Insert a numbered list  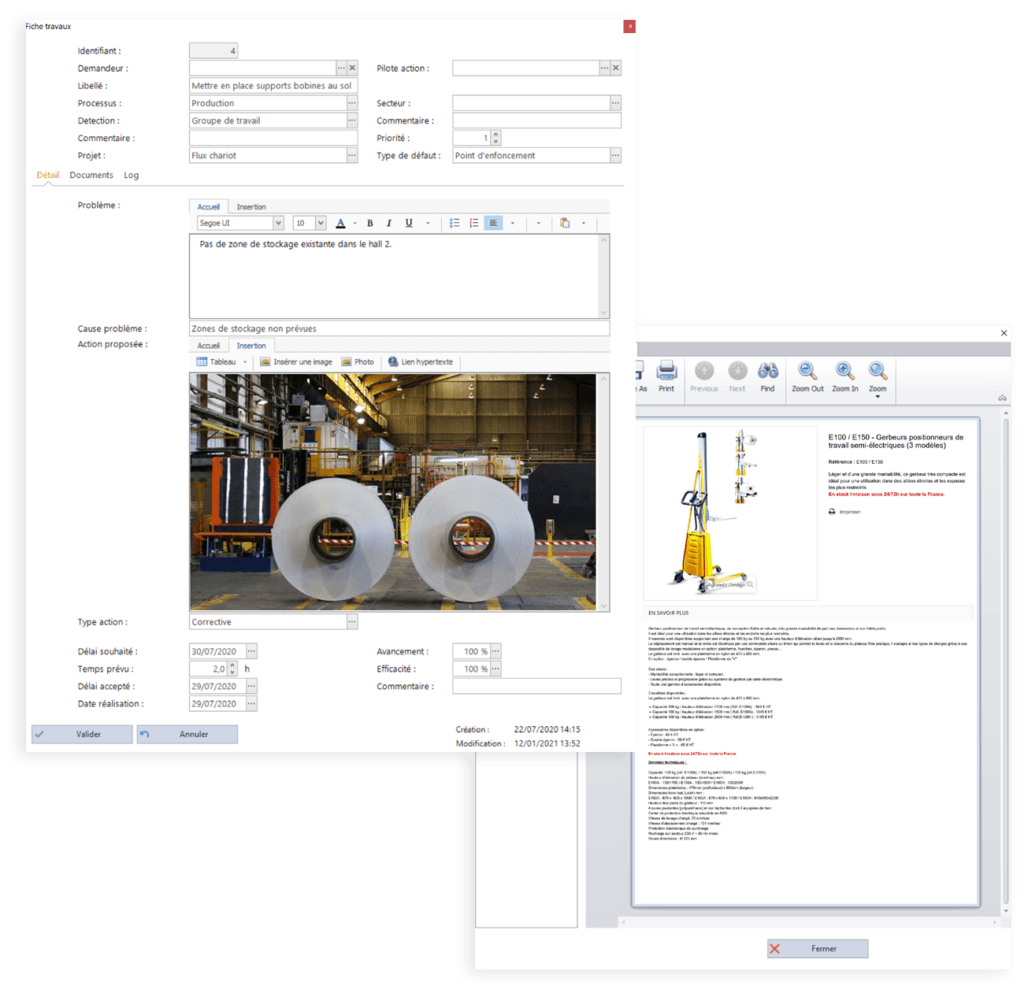point(474,223)
